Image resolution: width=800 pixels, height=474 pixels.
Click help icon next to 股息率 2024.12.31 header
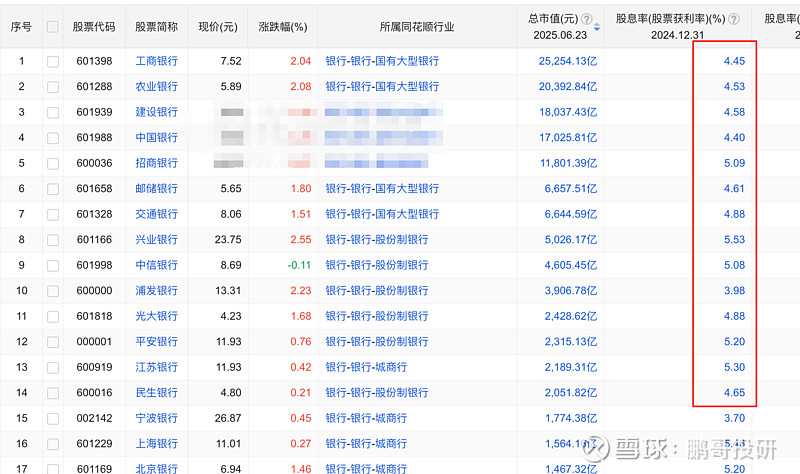click(x=734, y=19)
